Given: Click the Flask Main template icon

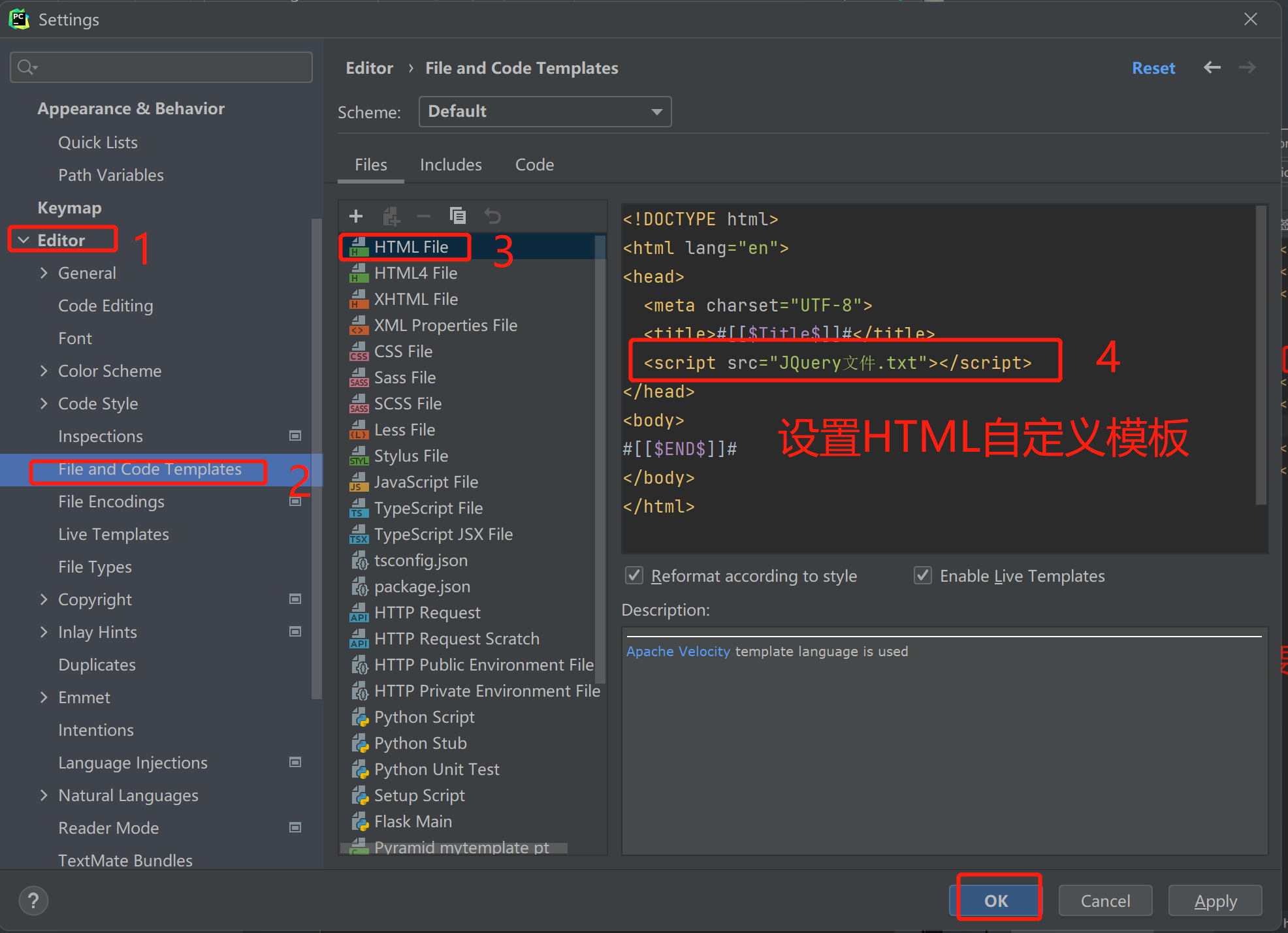Looking at the screenshot, I should click(360, 822).
